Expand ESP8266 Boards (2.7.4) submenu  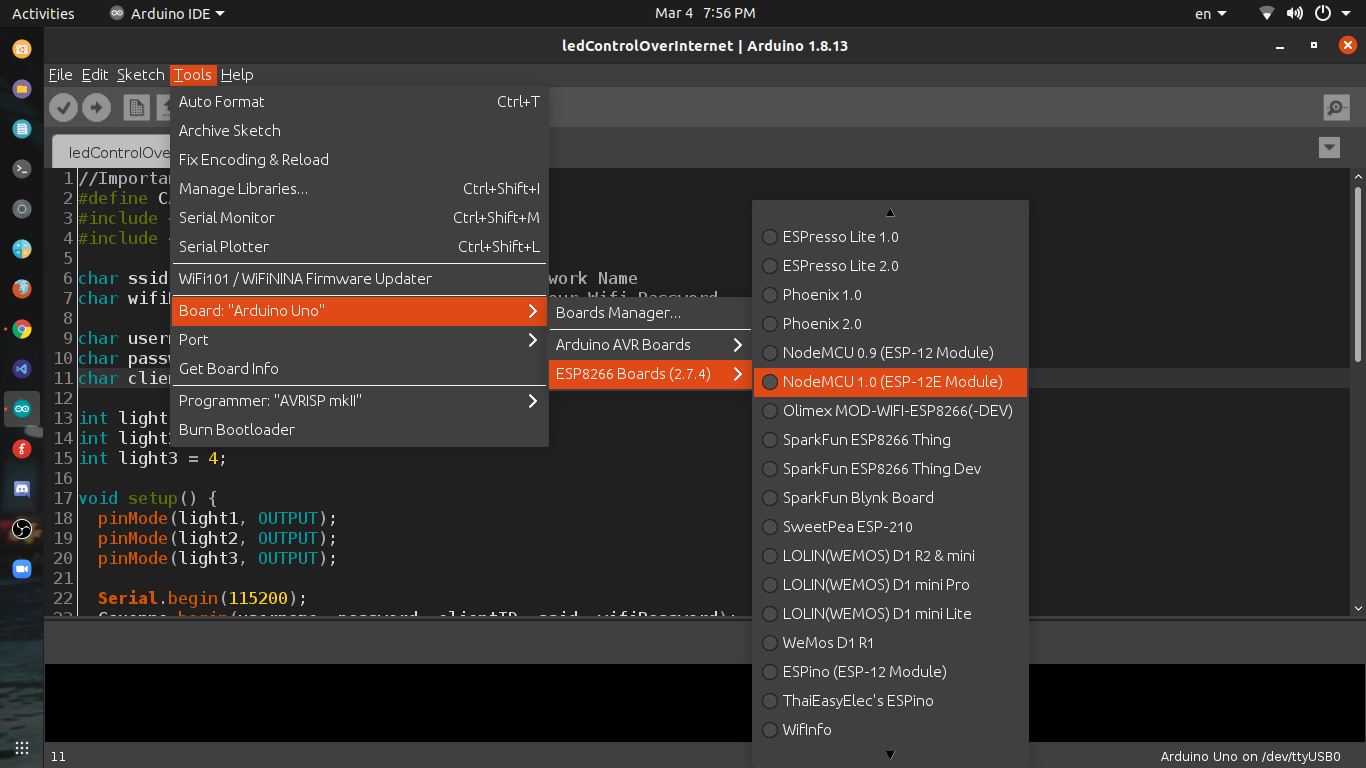coord(651,374)
